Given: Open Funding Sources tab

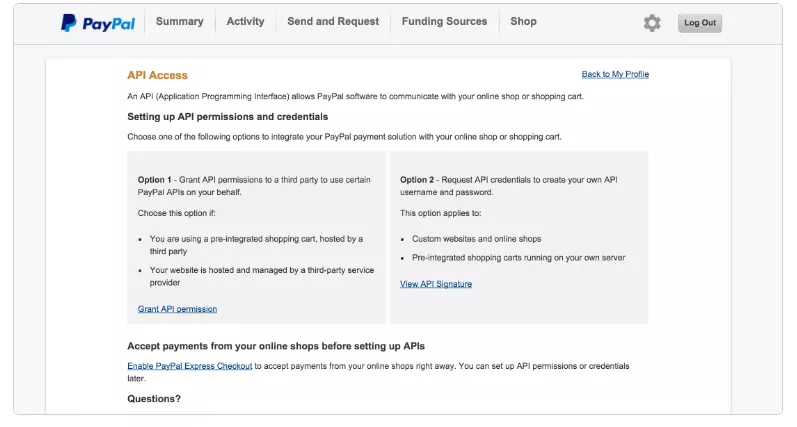Looking at the screenshot, I should [x=444, y=21].
